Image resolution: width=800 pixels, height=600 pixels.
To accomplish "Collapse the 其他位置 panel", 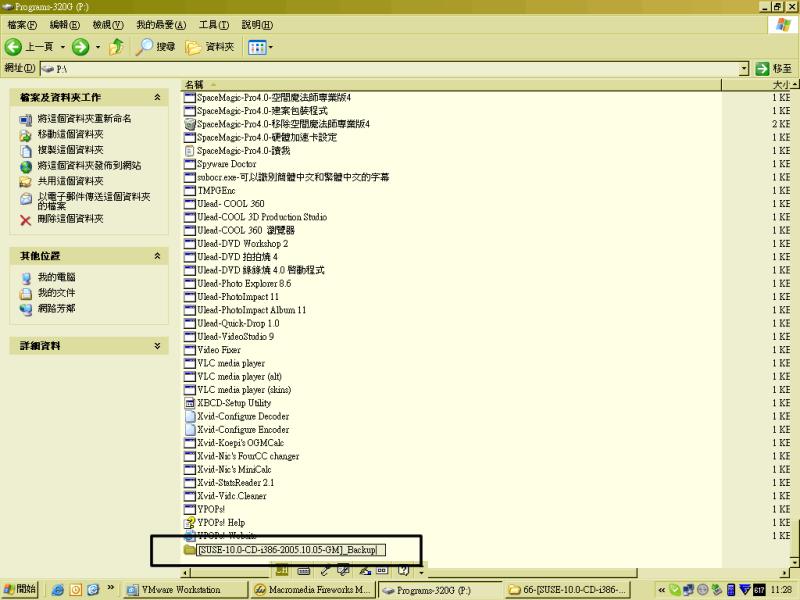I will coord(157,256).
